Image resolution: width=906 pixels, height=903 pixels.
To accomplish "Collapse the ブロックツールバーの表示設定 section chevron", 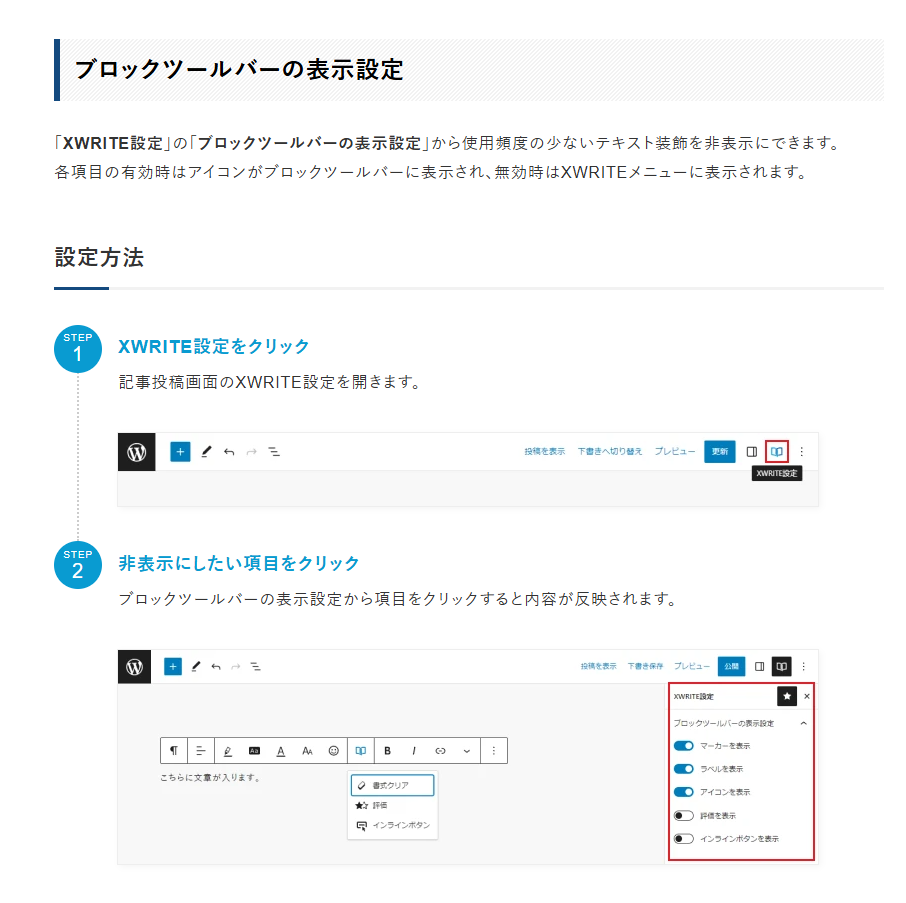I will click(803, 723).
